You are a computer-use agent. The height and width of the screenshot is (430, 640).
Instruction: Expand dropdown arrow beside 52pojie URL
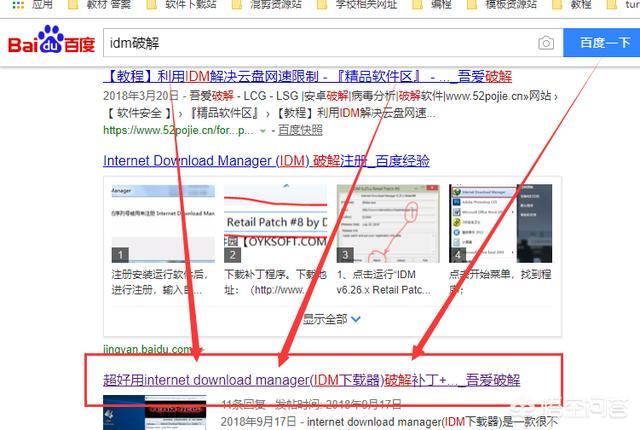click(263, 131)
